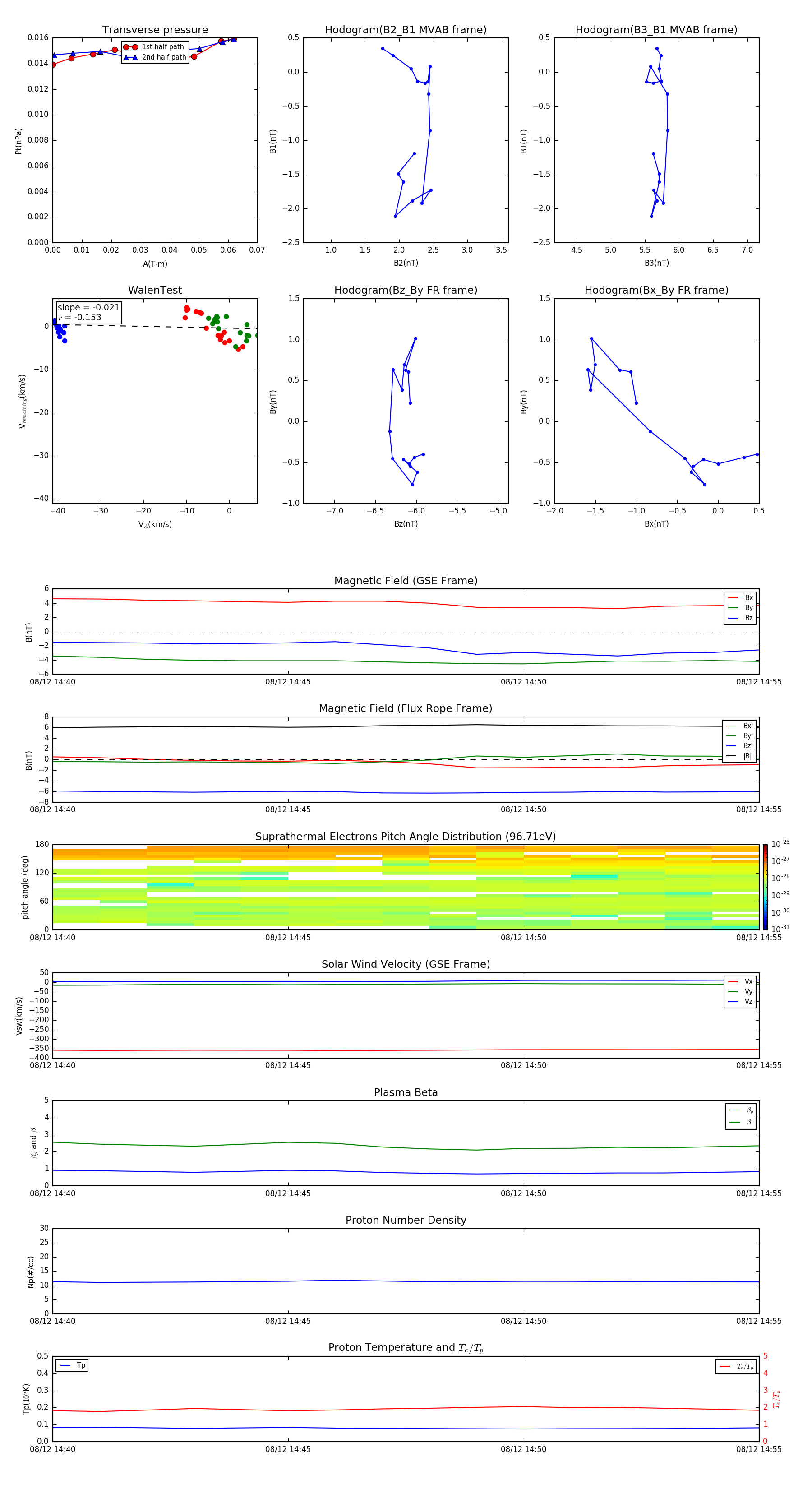The height and width of the screenshot is (1489, 812).
Task: Click the 'Hodogram(B2_B1 MVAB frame)' title
Action: [x=406, y=30]
